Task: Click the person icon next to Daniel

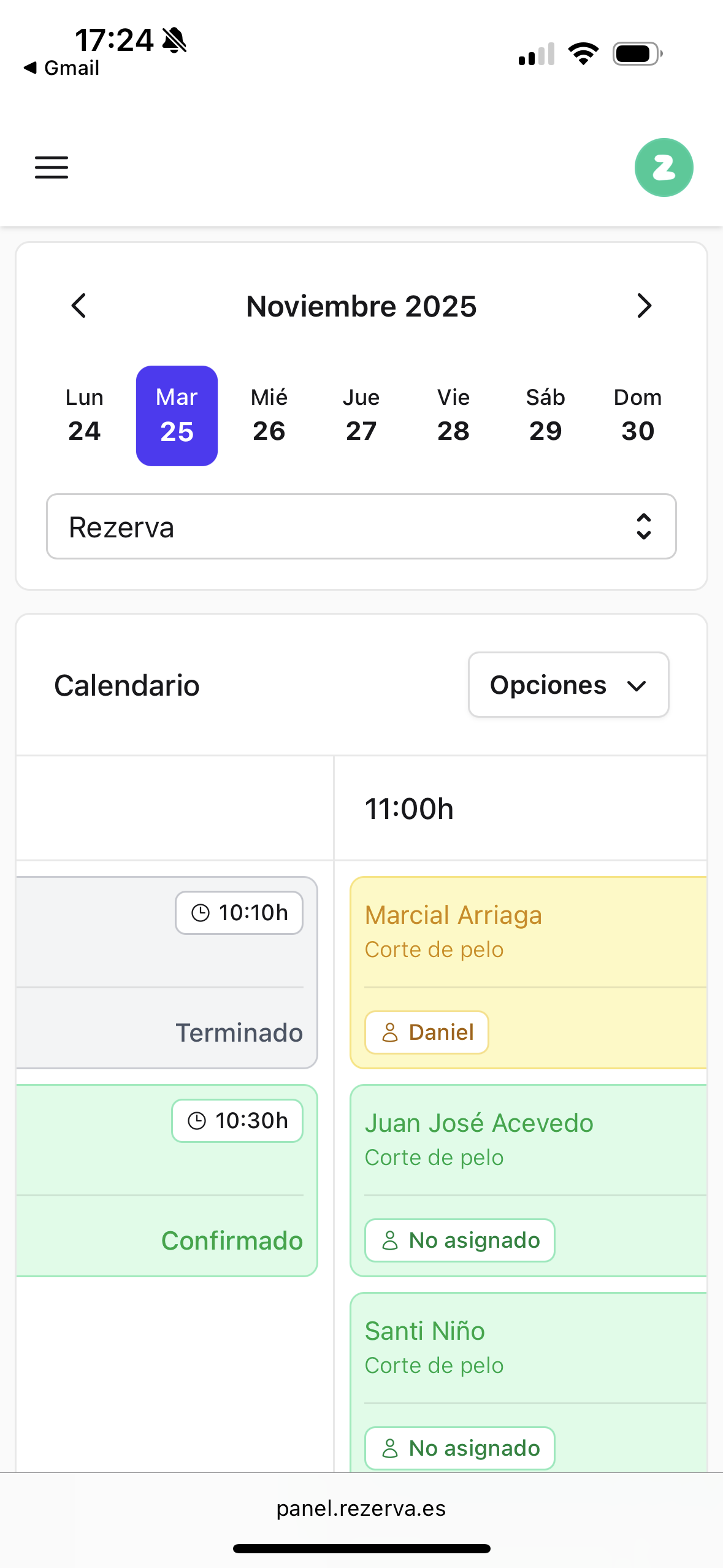Action: pos(390,1032)
